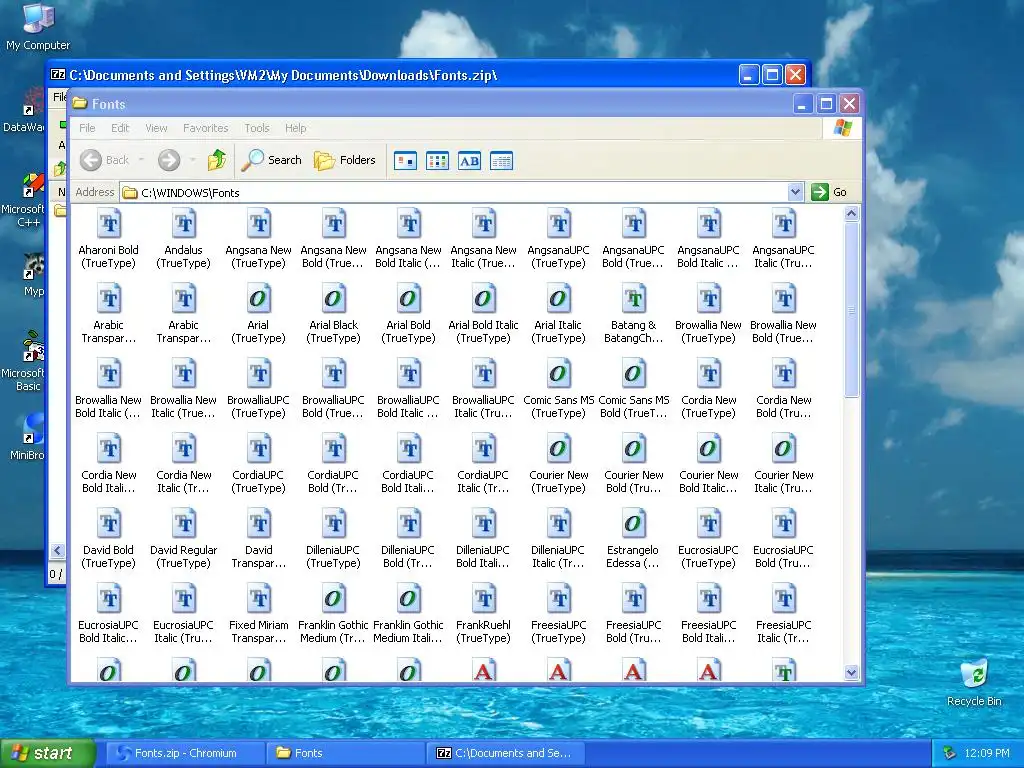This screenshot has height=768, width=1024.
Task: Select the Andalus TrueType font icon
Action: pos(184,224)
